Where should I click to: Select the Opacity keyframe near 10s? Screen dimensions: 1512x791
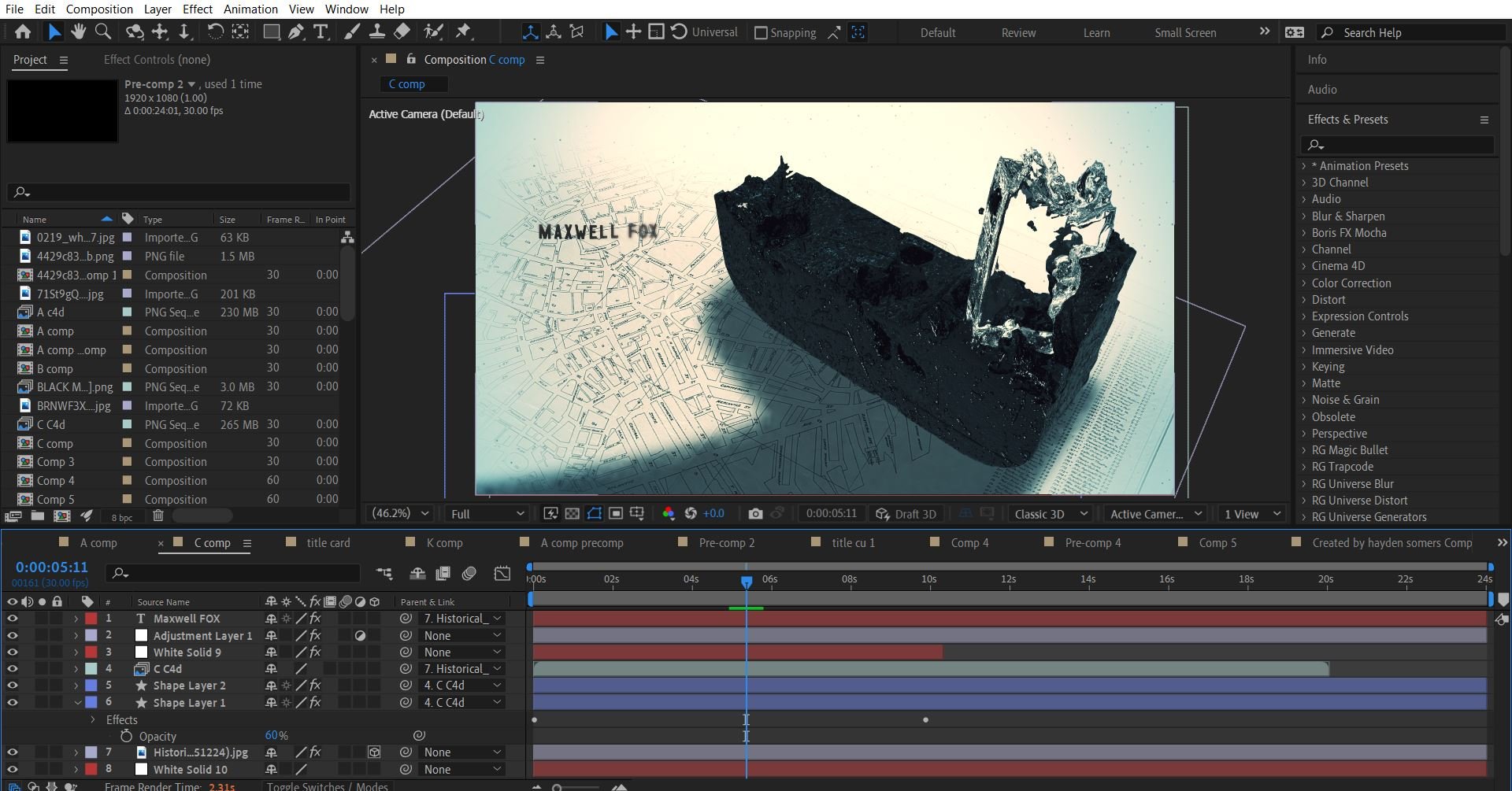coord(925,719)
